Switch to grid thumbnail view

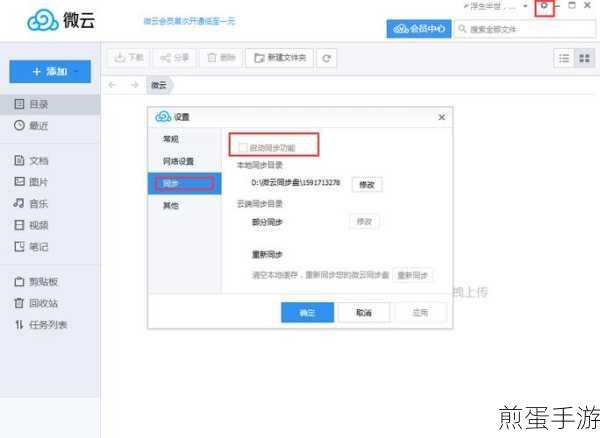[584, 58]
